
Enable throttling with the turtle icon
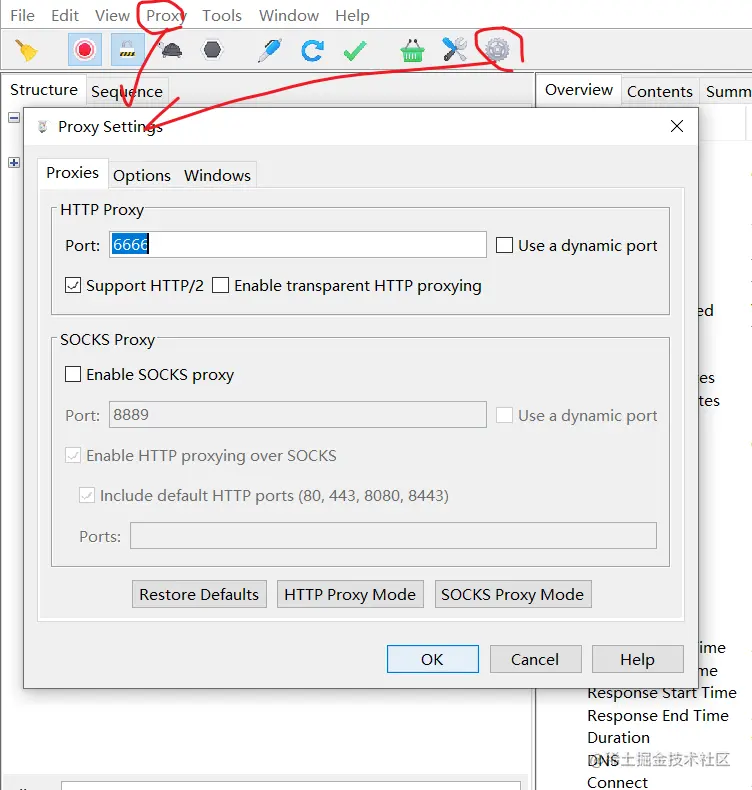pyautogui.click(x=171, y=50)
